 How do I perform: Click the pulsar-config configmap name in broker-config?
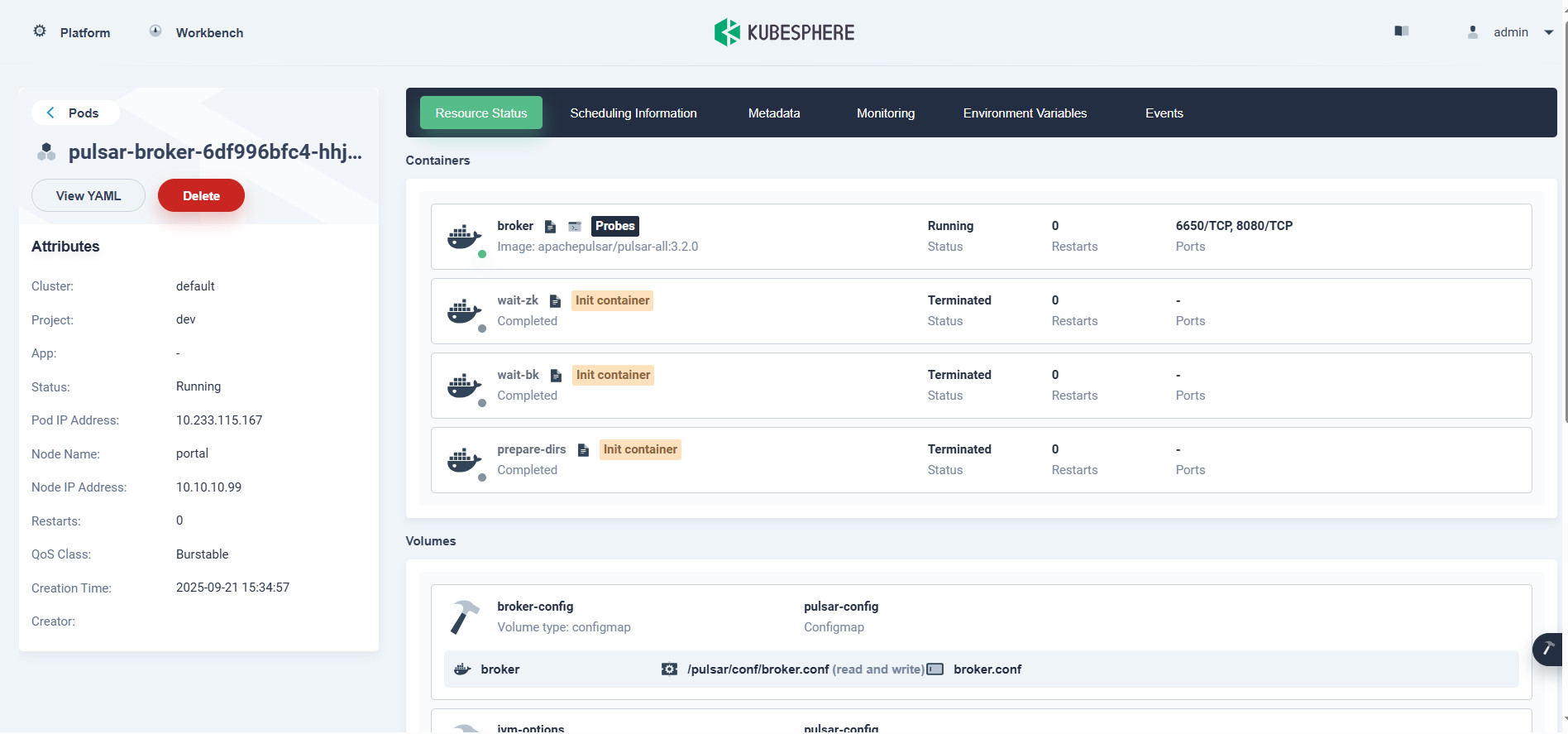click(841, 607)
